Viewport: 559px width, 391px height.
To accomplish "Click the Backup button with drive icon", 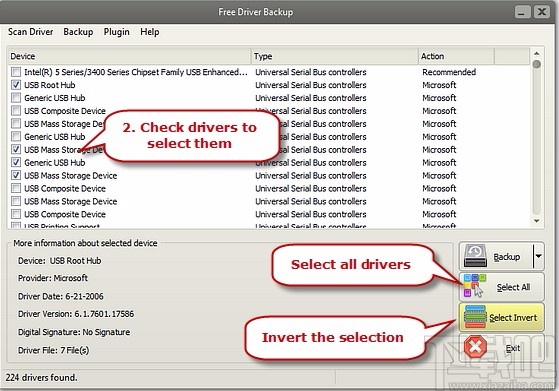I will [496, 256].
